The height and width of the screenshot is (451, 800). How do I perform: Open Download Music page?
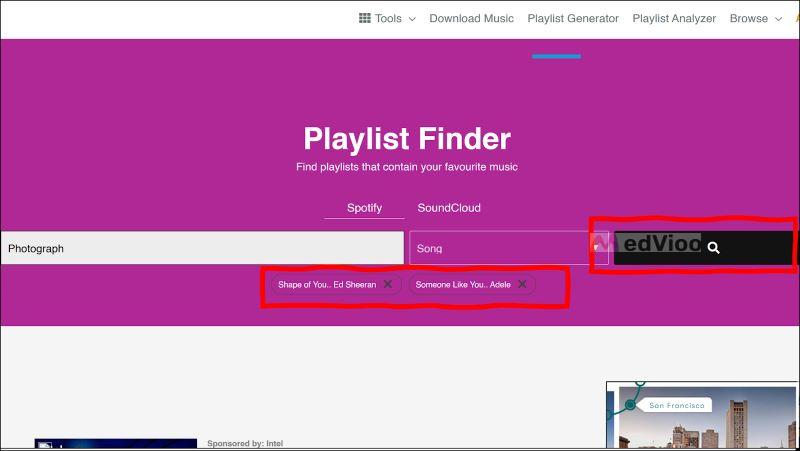point(471,18)
